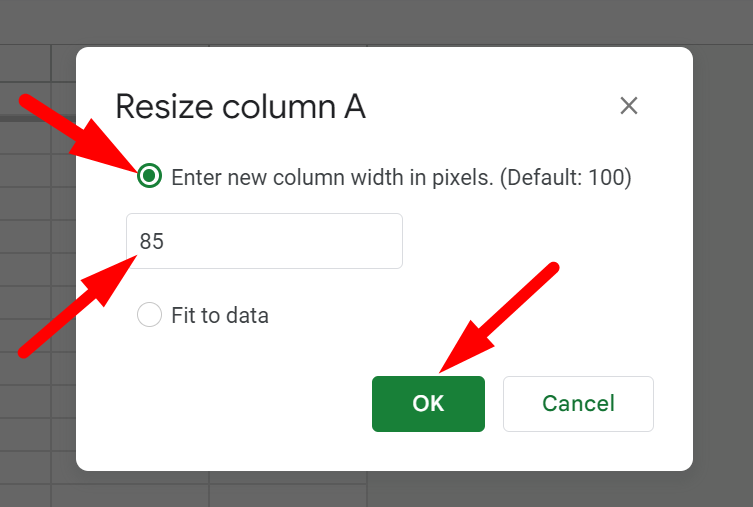The height and width of the screenshot is (507, 753).
Task: Close the Resize column A dialog
Action: click(x=629, y=106)
